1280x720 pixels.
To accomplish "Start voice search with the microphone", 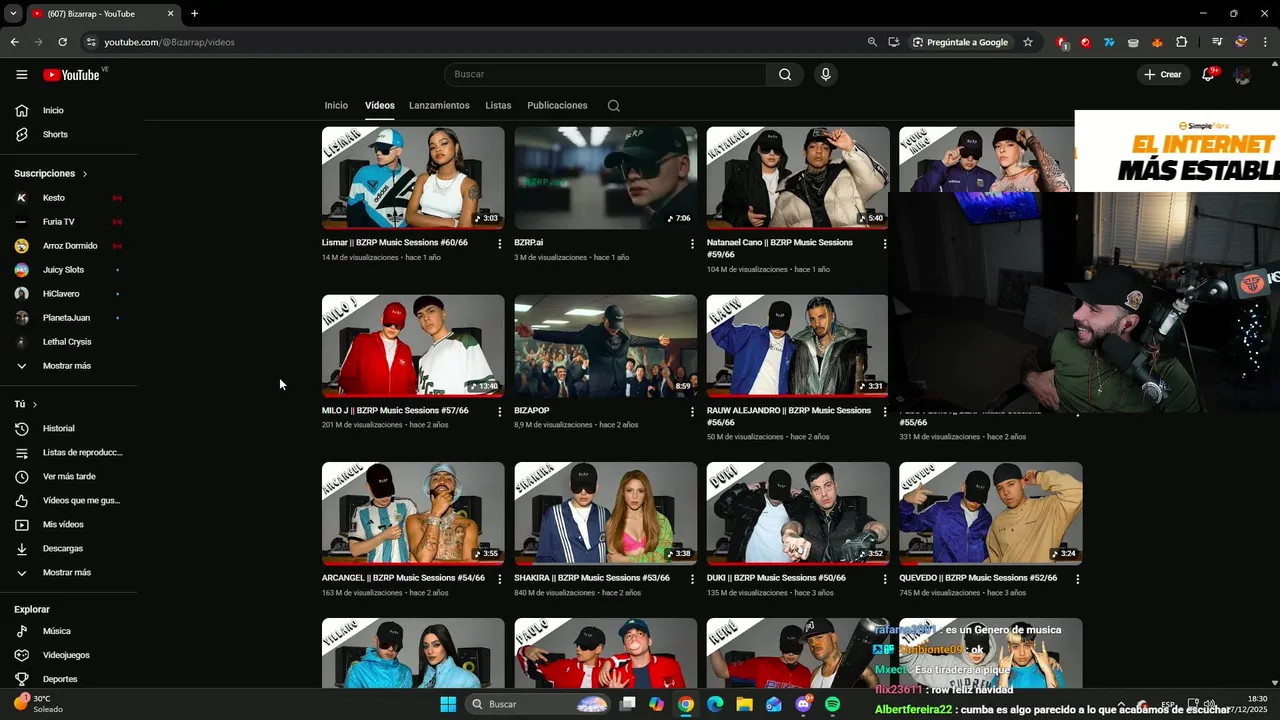I will pyautogui.click(x=825, y=74).
